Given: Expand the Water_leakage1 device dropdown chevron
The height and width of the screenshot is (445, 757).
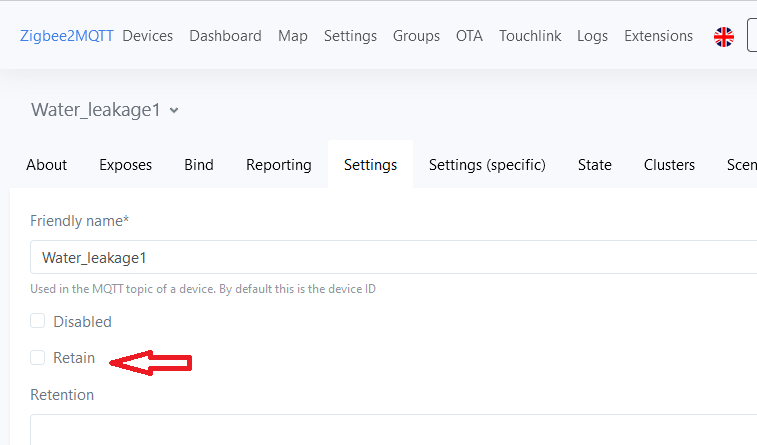Looking at the screenshot, I should (174, 111).
